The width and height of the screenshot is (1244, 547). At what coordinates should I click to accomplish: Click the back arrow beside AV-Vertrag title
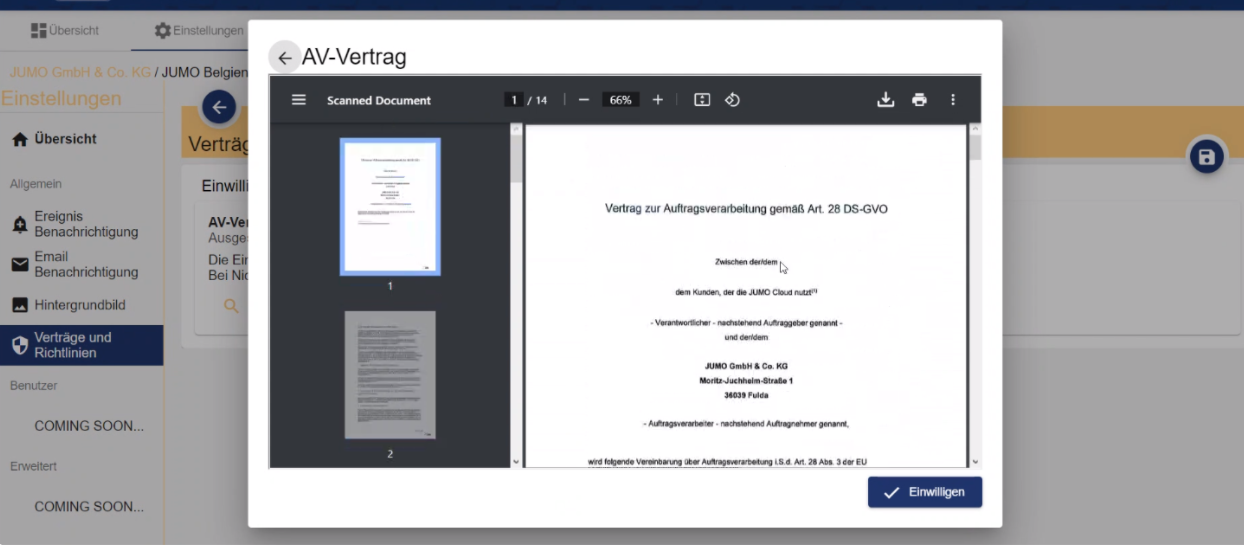tap(285, 58)
